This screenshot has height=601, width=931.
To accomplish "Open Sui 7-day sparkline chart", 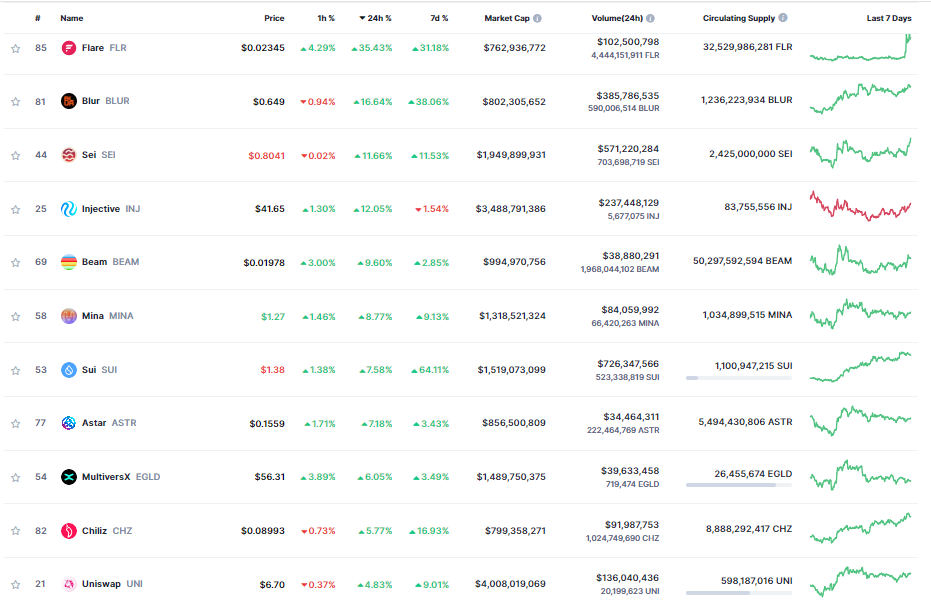I will pyautogui.click(x=860, y=367).
